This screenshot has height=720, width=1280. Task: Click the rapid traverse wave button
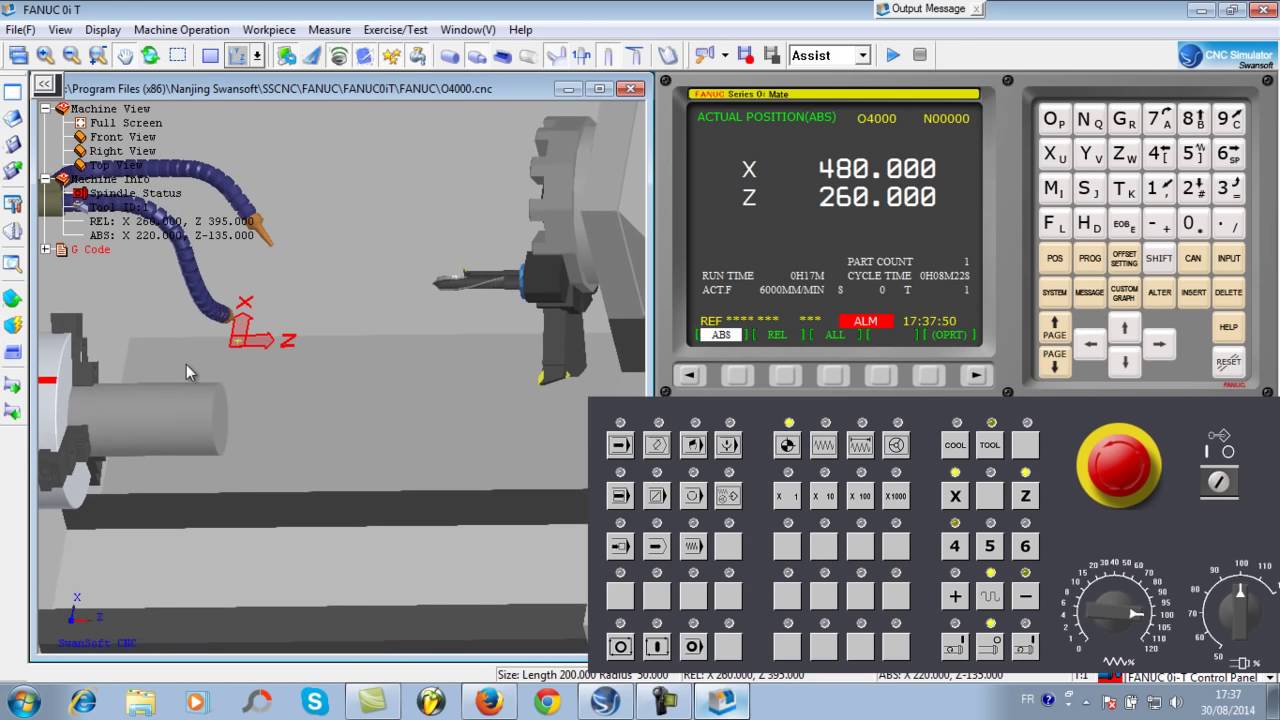pos(989,596)
